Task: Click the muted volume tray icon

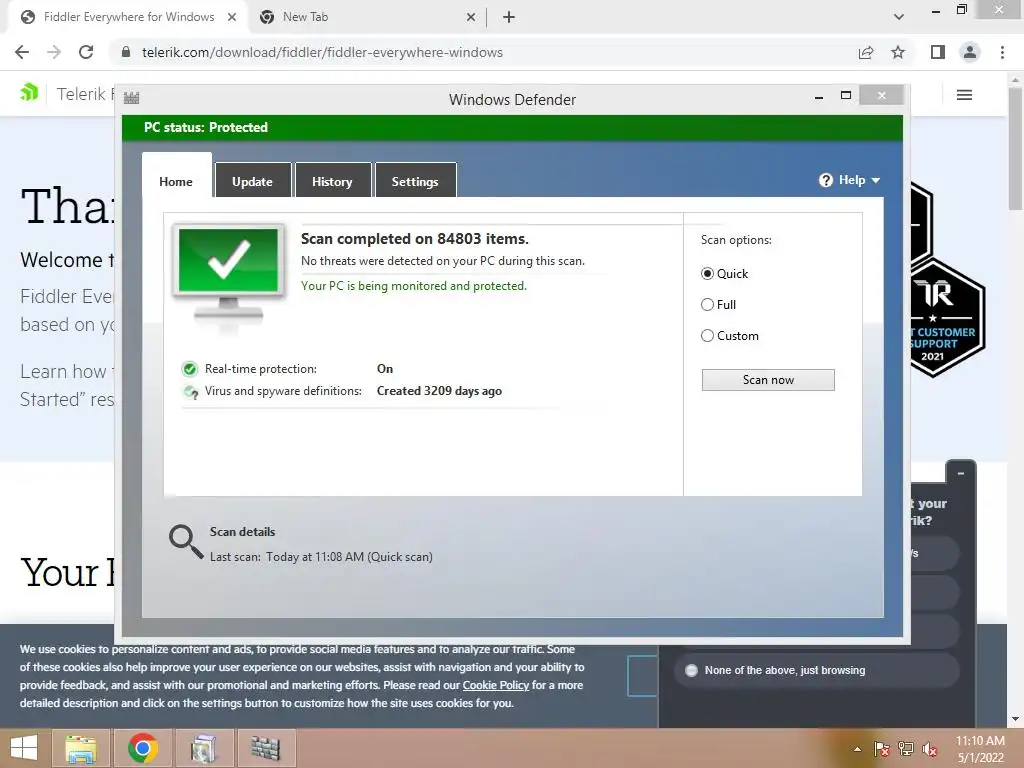Action: tap(930, 749)
